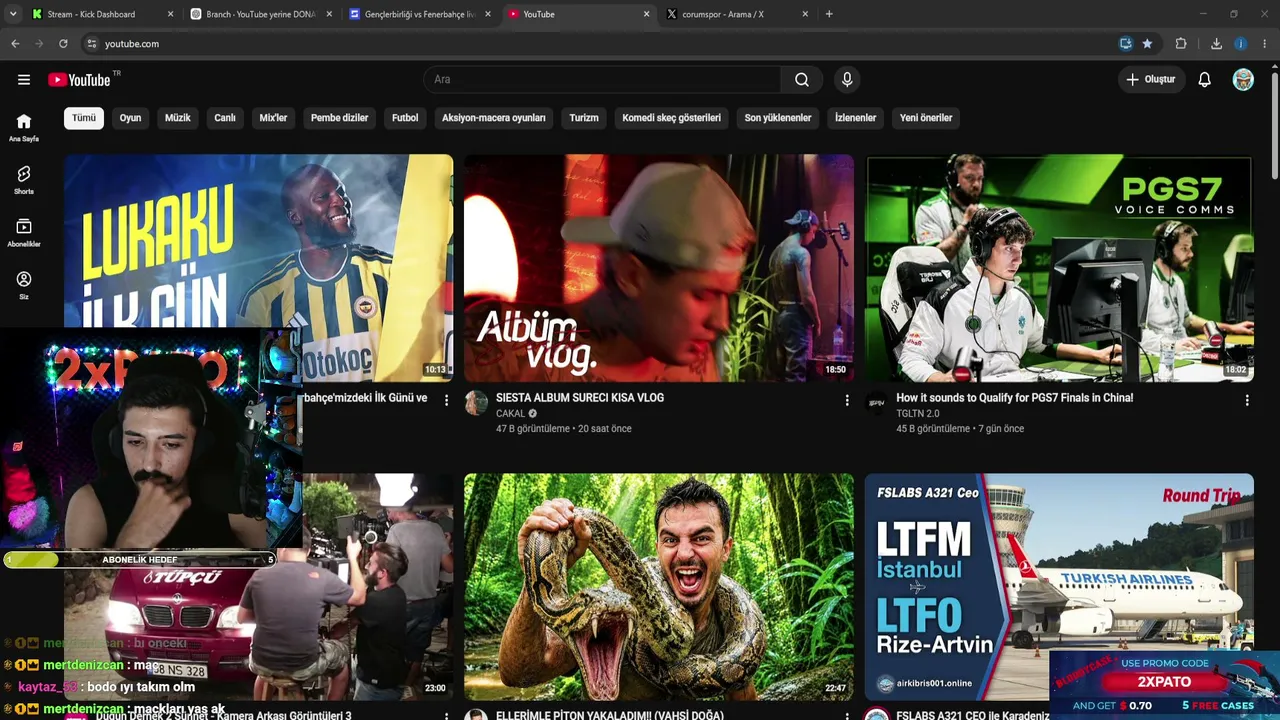This screenshot has width=1280, height=720.
Task: Filter the feed by Oyun
Action: coord(130,118)
